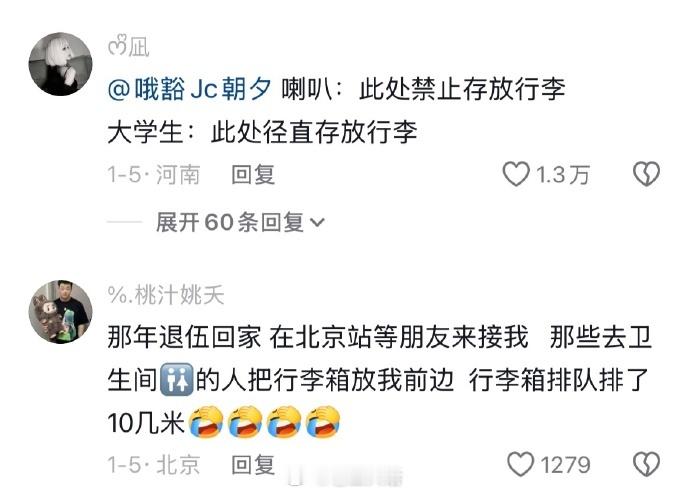Tap the restroom emoji in second comment

176,379
